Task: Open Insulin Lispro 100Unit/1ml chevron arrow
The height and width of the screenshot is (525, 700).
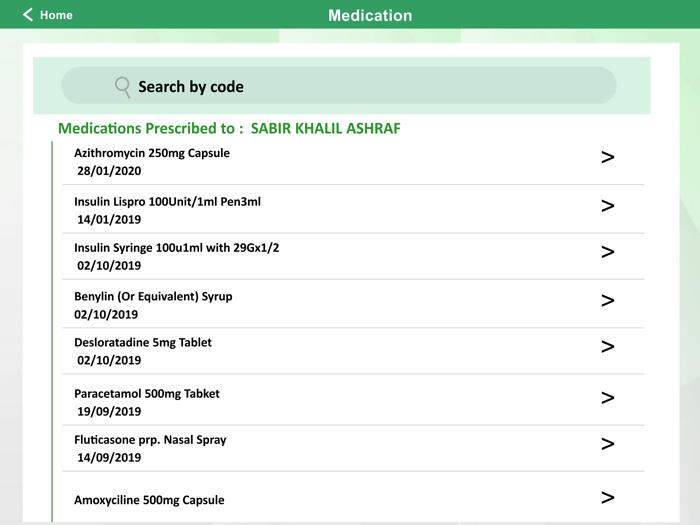Action: [608, 206]
